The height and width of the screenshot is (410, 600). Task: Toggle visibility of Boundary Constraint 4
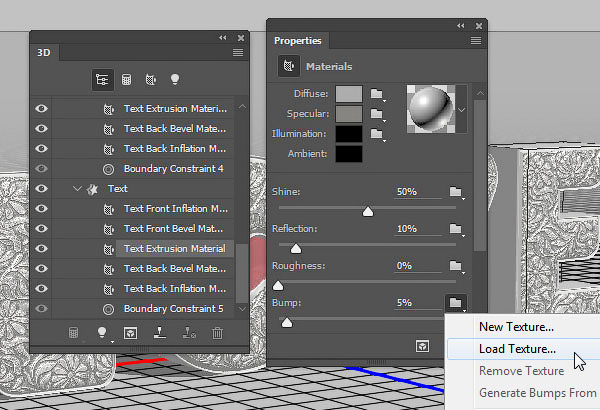click(41, 168)
